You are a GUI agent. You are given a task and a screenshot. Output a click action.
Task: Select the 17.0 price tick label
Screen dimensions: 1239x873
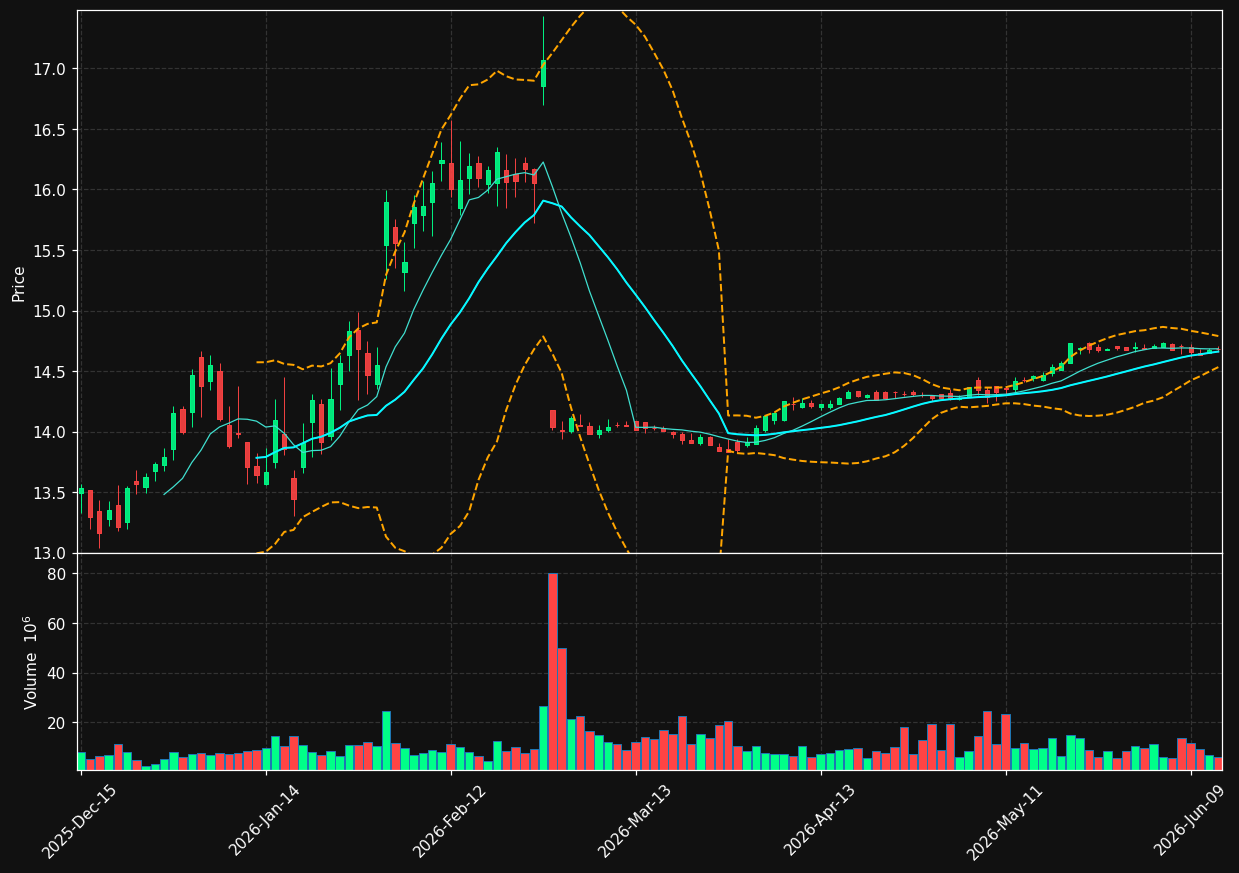51,69
